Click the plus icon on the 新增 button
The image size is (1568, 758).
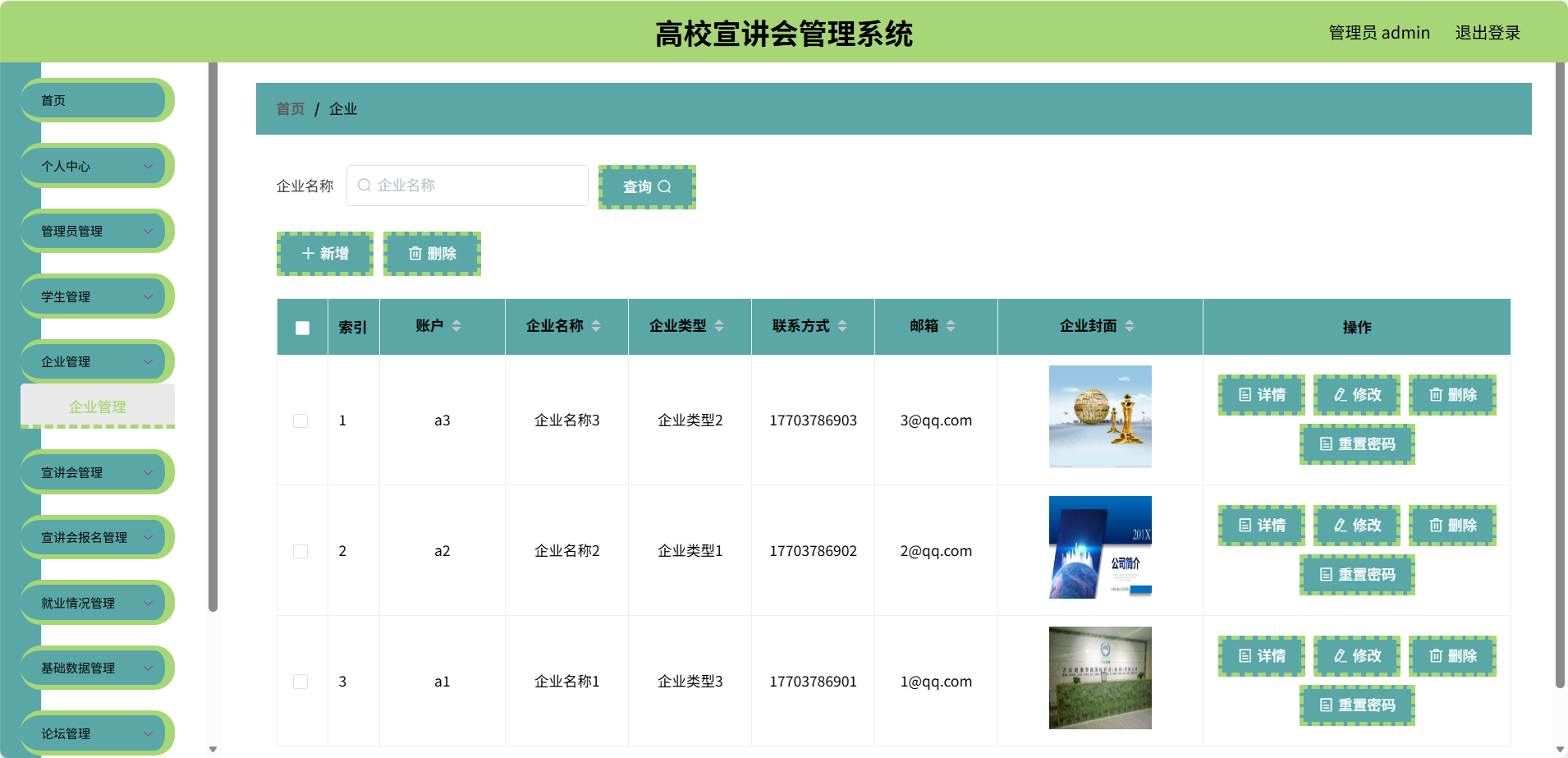coord(308,254)
